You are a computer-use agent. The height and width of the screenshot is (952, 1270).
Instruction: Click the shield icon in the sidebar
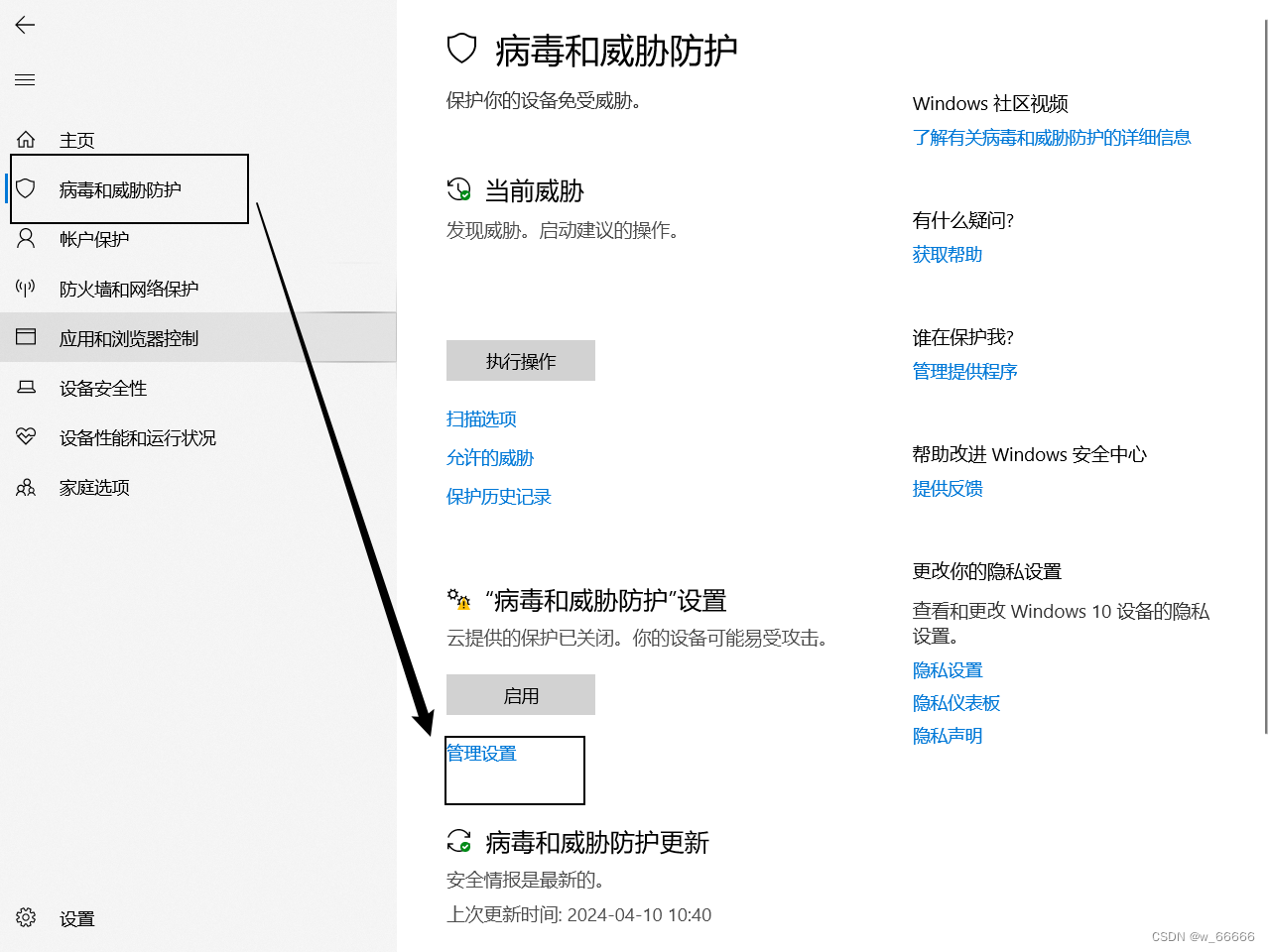click(x=26, y=188)
